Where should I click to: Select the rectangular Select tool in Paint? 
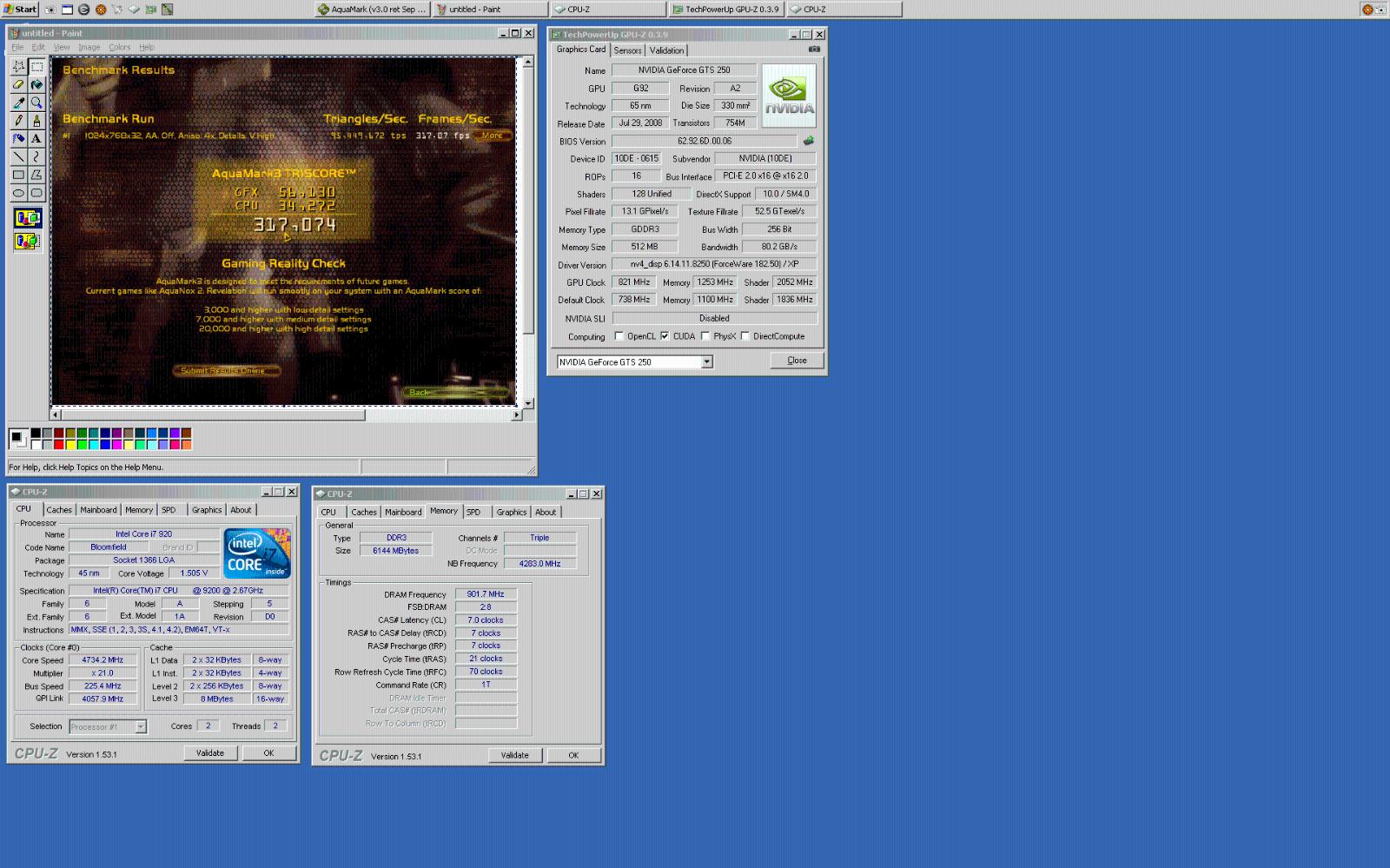click(36, 67)
